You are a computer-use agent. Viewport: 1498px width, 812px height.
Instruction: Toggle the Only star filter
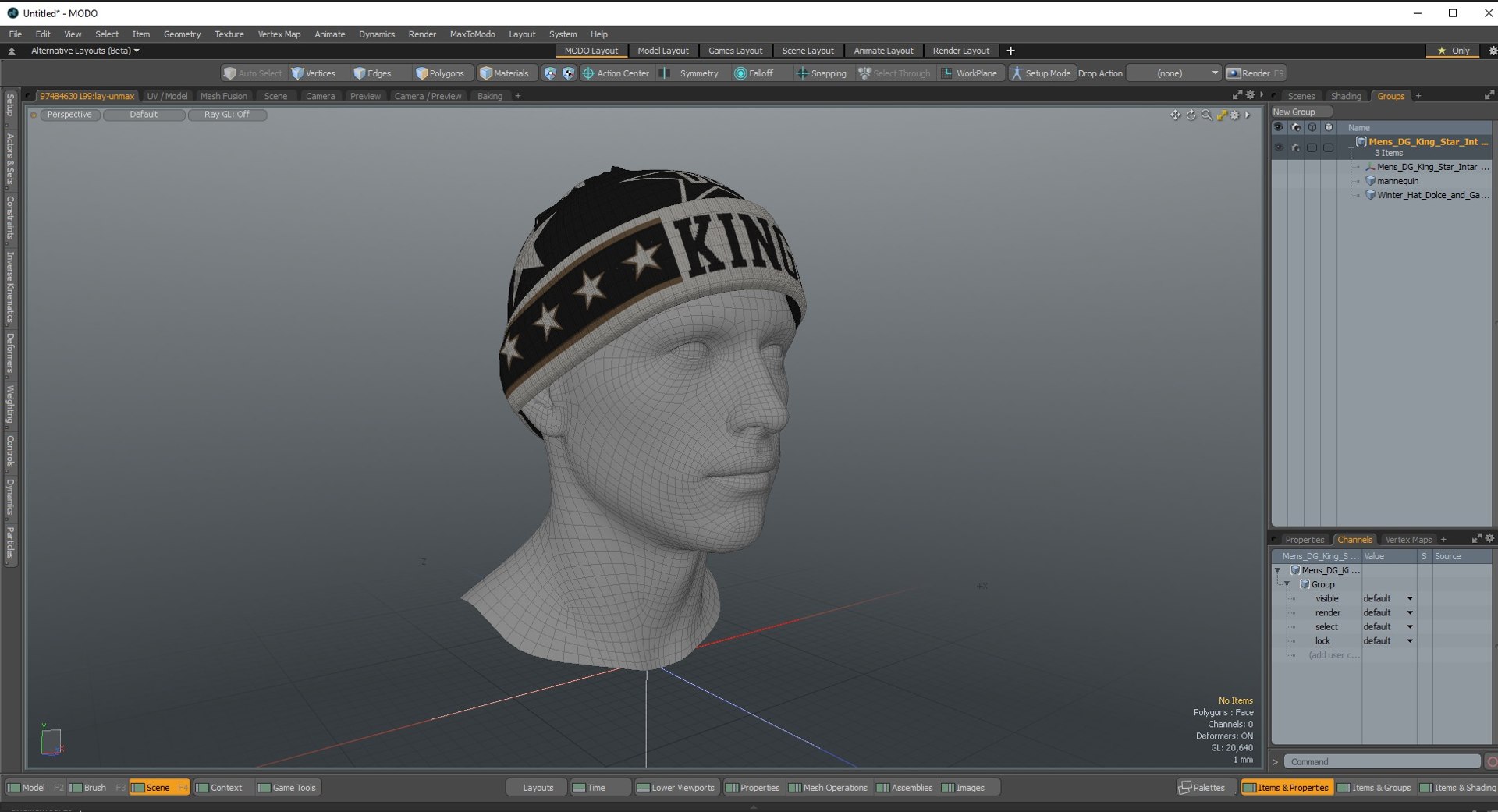pyautogui.click(x=1454, y=51)
